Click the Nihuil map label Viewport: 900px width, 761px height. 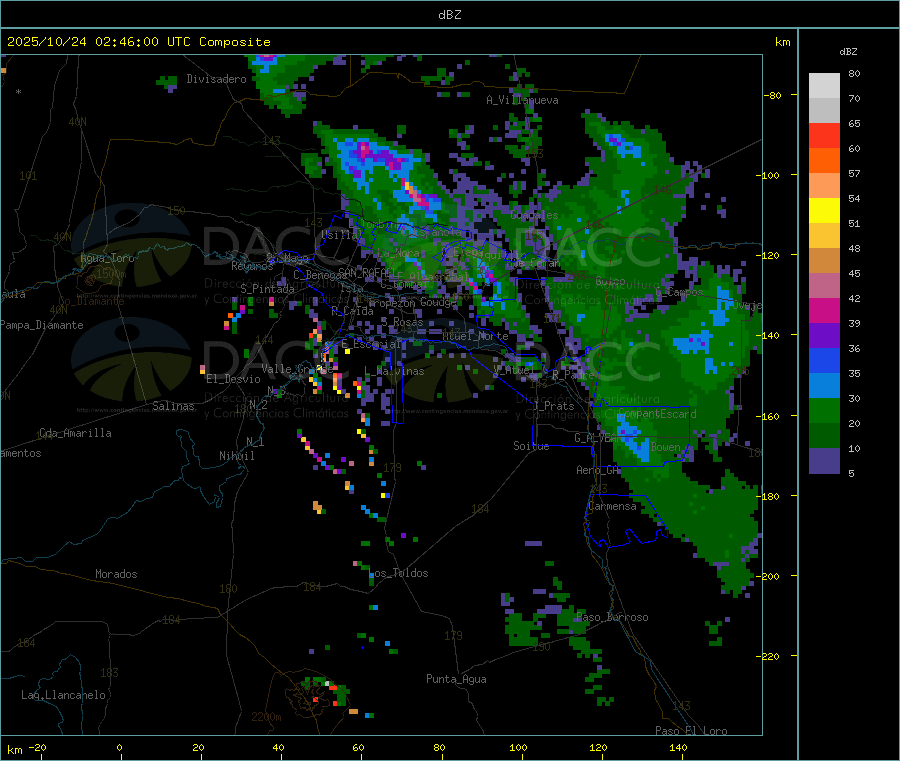tap(236, 456)
